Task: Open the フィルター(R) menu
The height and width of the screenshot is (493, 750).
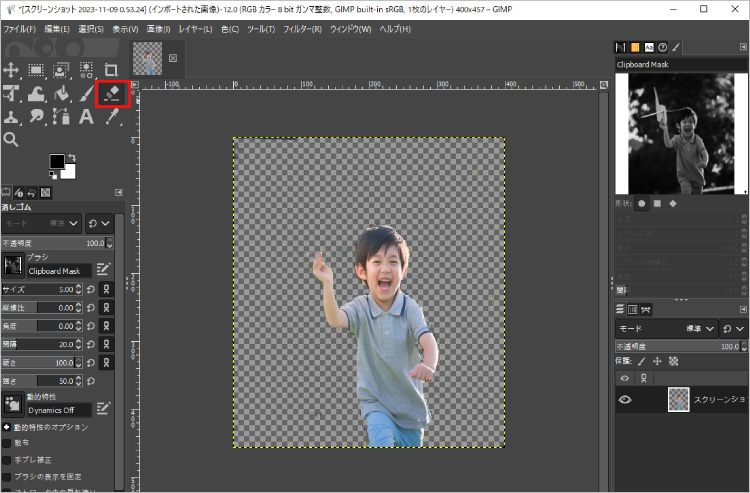Action: (x=303, y=28)
